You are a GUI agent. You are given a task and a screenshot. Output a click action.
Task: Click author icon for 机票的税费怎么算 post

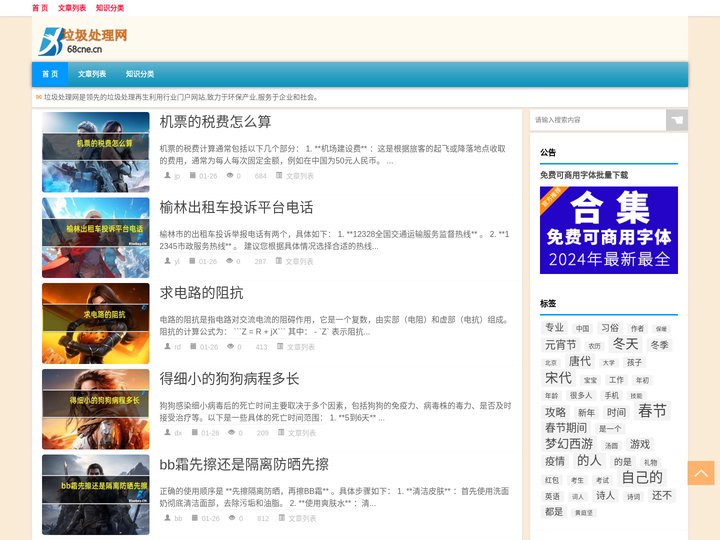(168, 175)
